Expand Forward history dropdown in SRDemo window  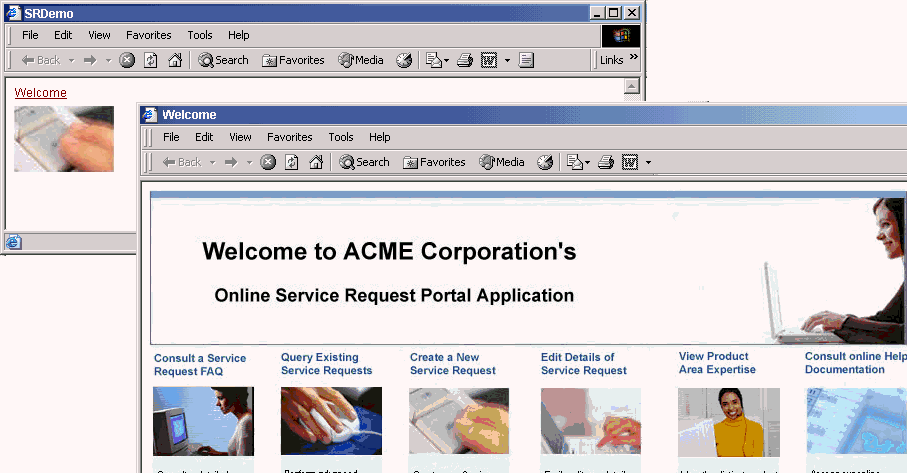point(108,60)
